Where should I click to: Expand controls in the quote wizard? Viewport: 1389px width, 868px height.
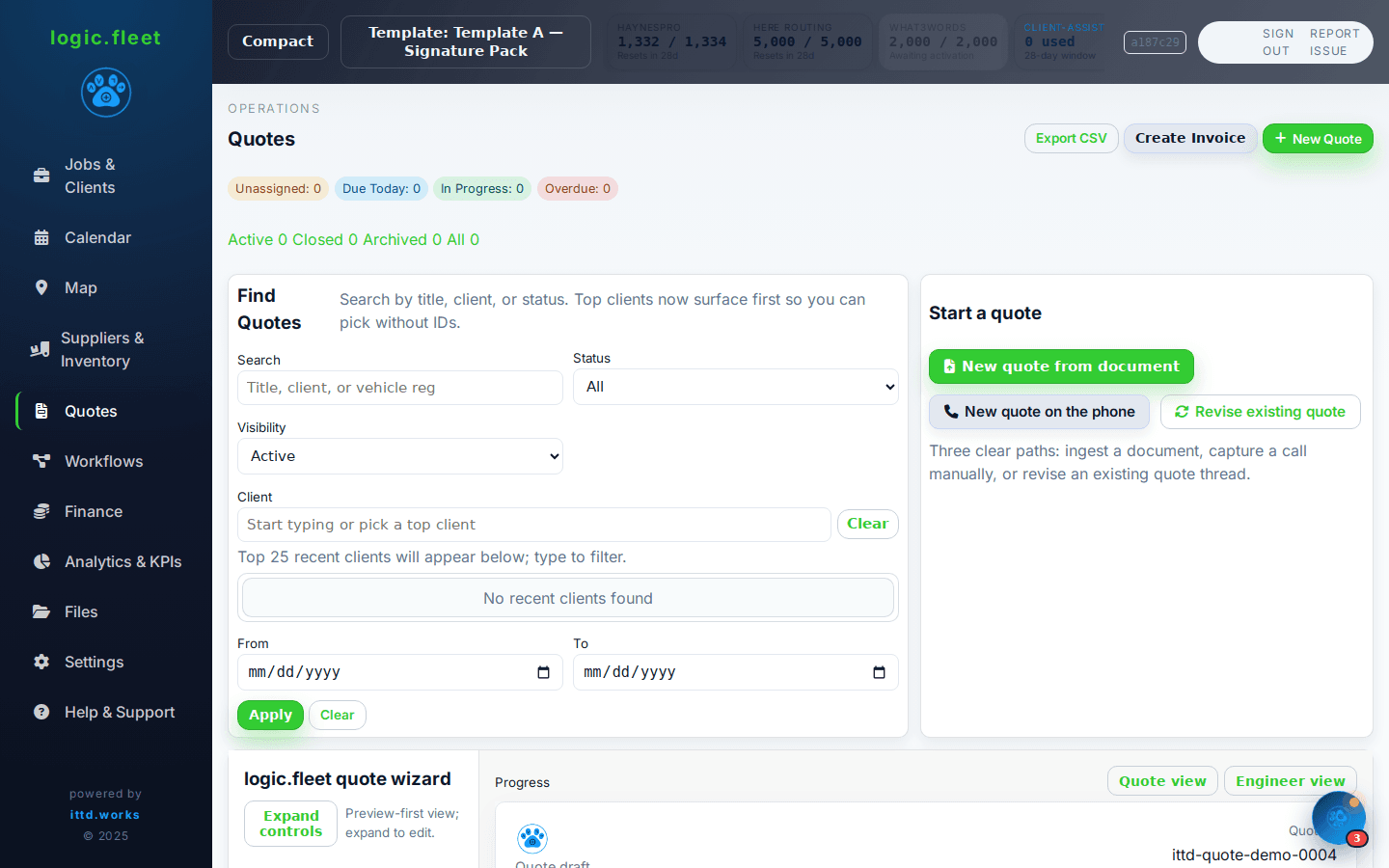290,824
